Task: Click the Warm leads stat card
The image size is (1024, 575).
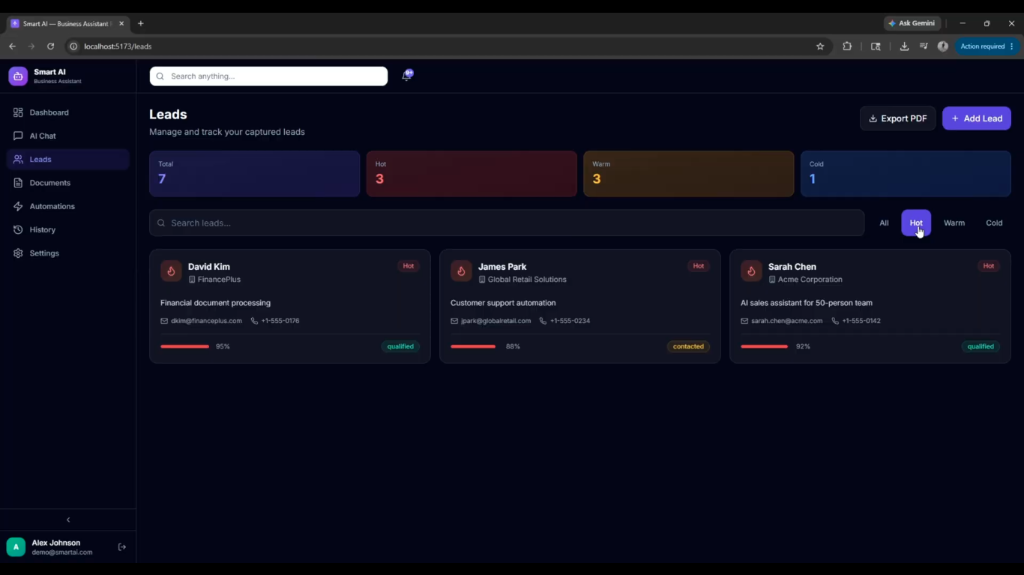Action: pyautogui.click(x=688, y=174)
